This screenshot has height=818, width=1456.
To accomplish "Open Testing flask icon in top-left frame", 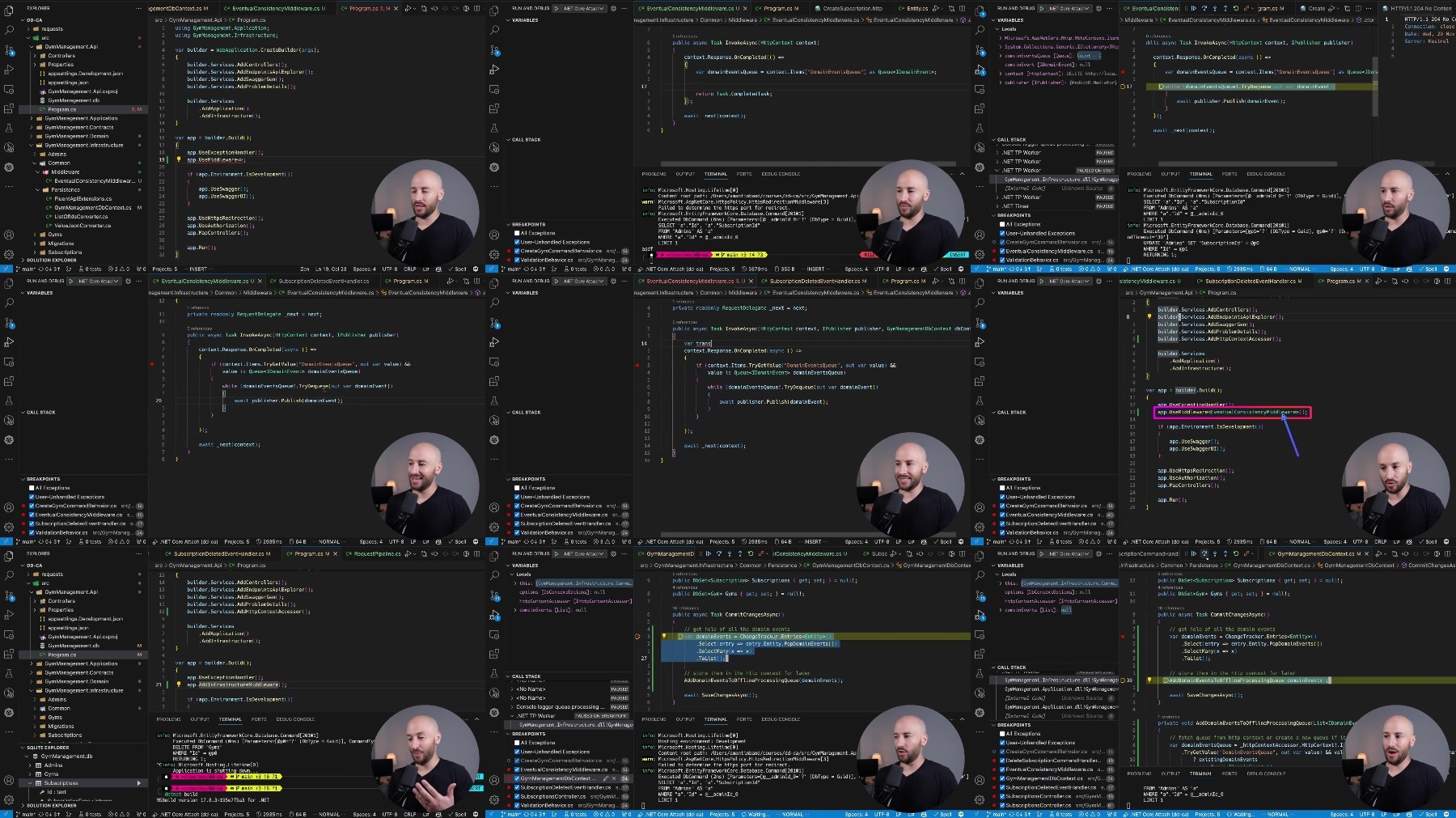I will [9, 128].
